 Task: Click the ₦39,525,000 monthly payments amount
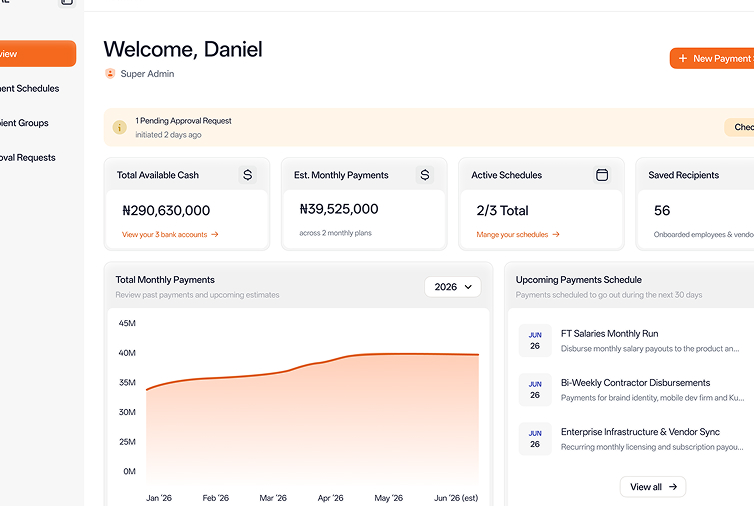tap(339, 209)
